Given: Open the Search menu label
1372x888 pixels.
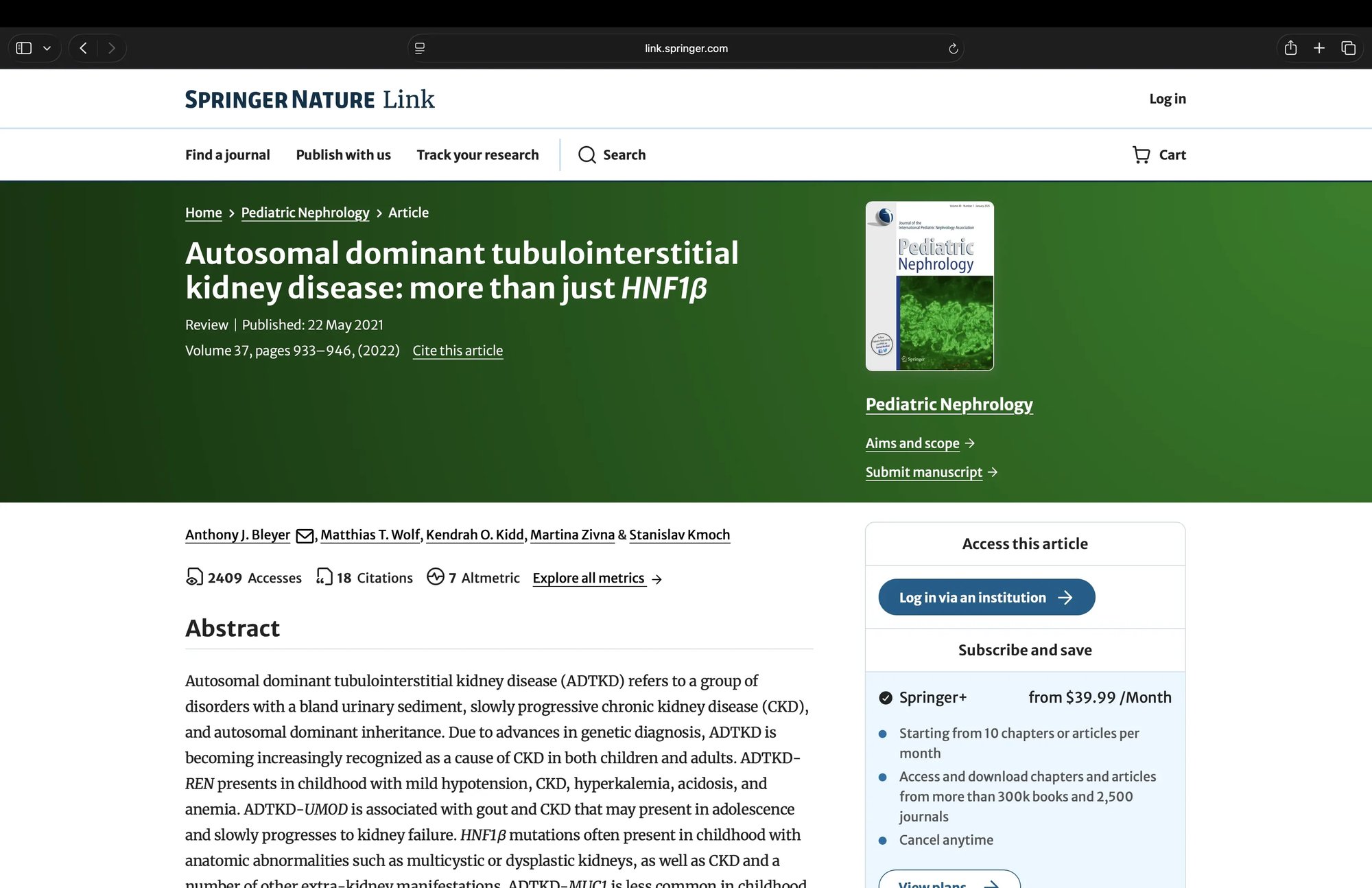Looking at the screenshot, I should [624, 155].
